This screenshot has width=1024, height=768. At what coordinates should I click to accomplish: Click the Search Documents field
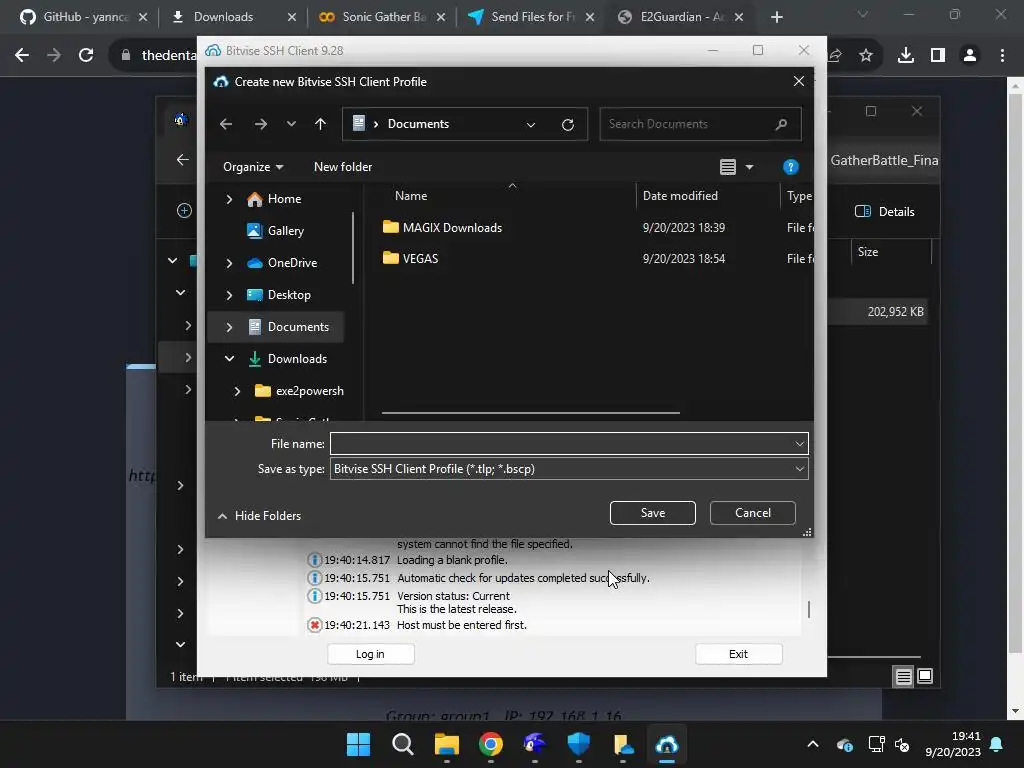tap(700, 124)
